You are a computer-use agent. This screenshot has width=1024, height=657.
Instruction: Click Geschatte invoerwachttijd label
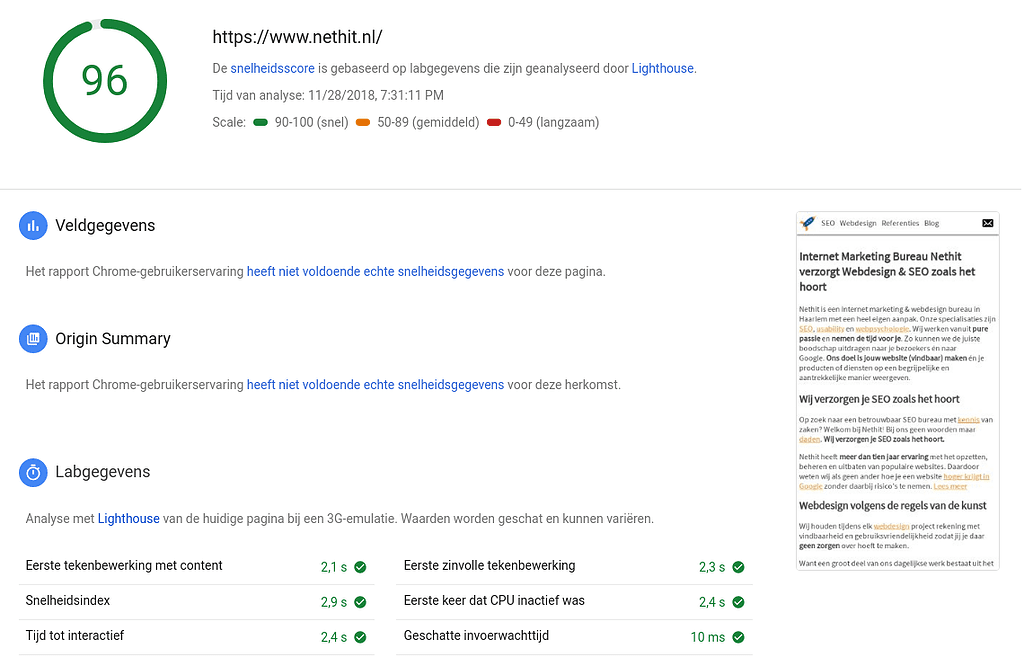476,635
